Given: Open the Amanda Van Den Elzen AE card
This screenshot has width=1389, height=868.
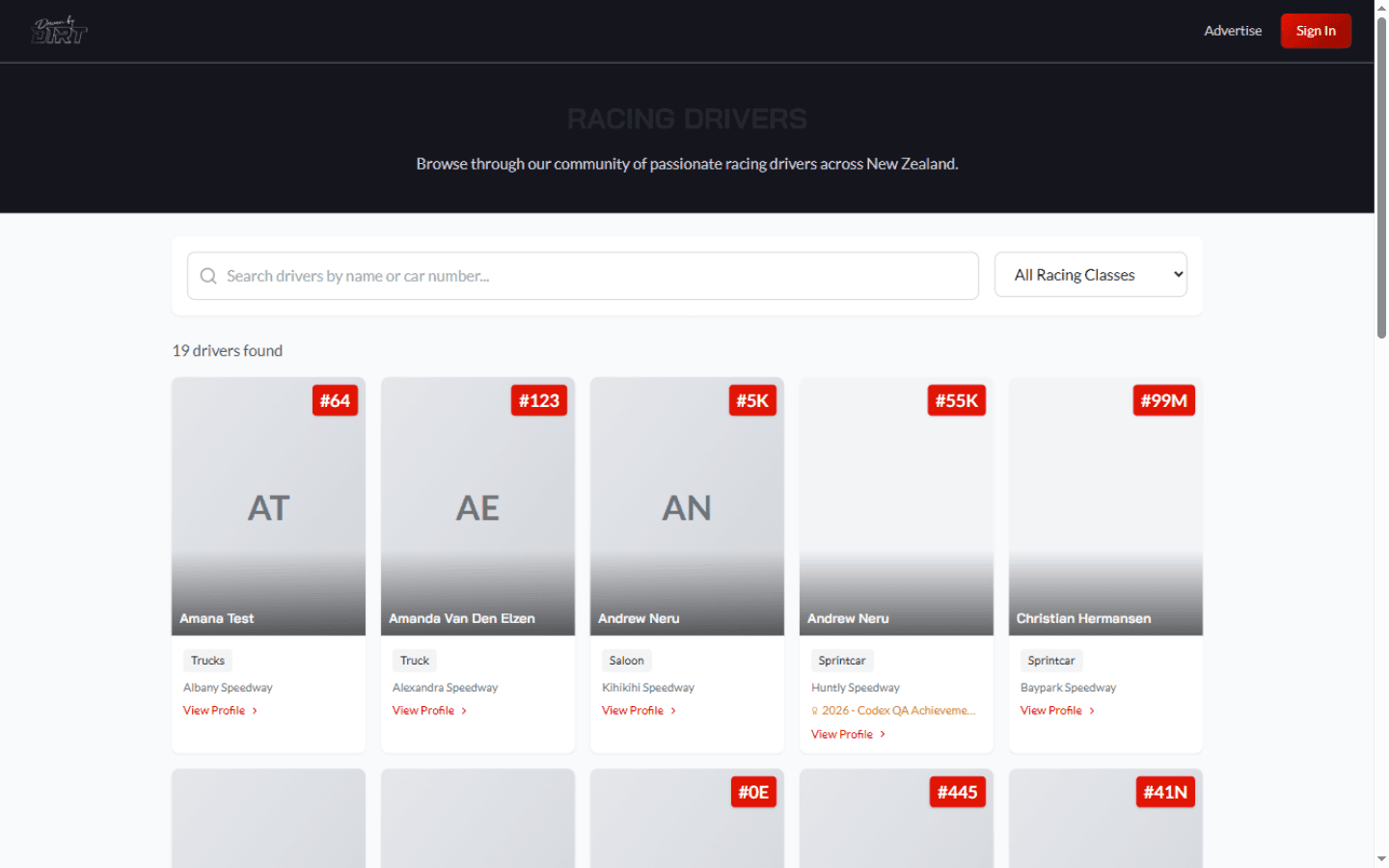Looking at the screenshot, I should coord(477,506).
